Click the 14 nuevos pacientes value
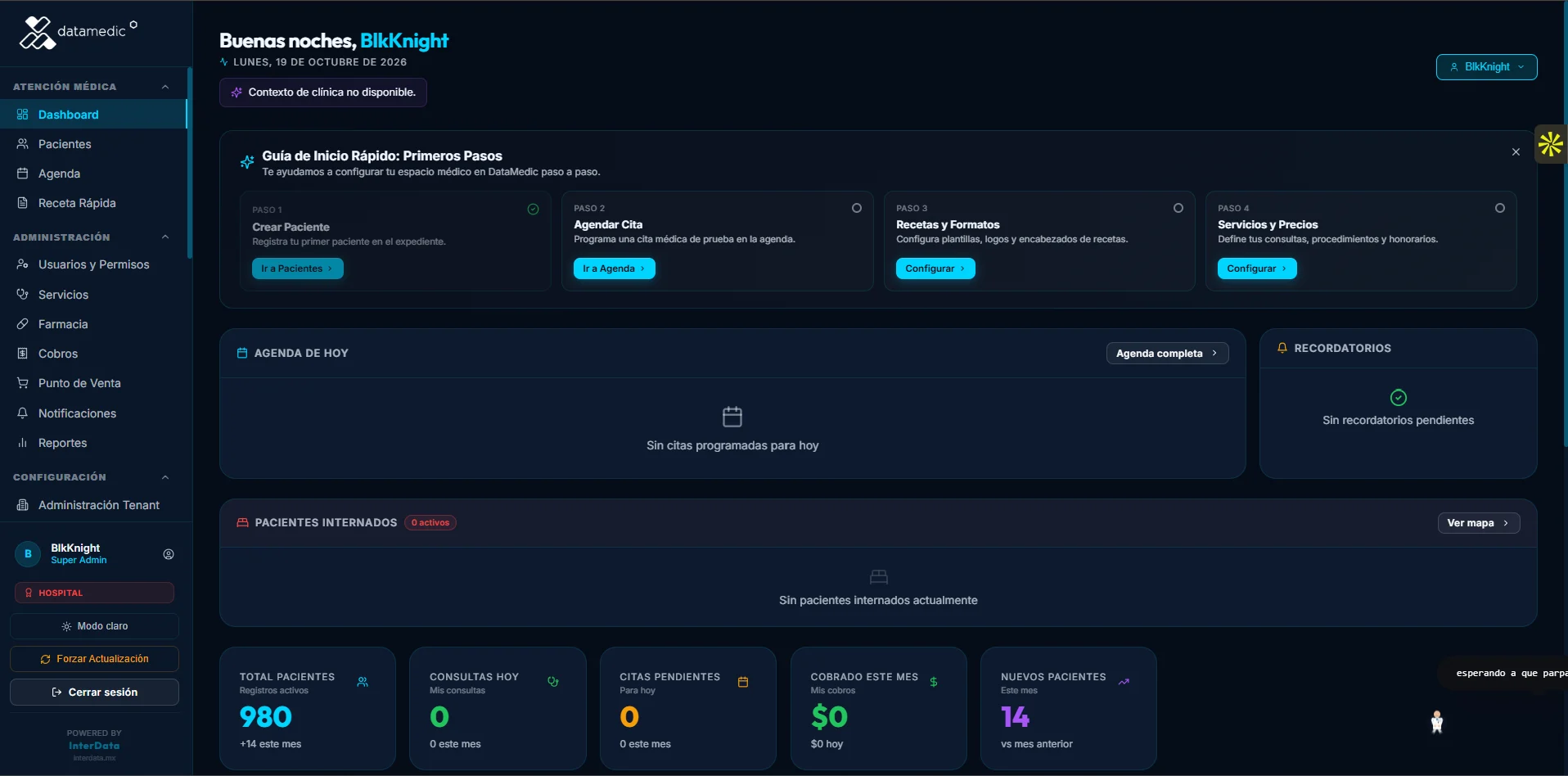The image size is (1568, 776). 1015,717
